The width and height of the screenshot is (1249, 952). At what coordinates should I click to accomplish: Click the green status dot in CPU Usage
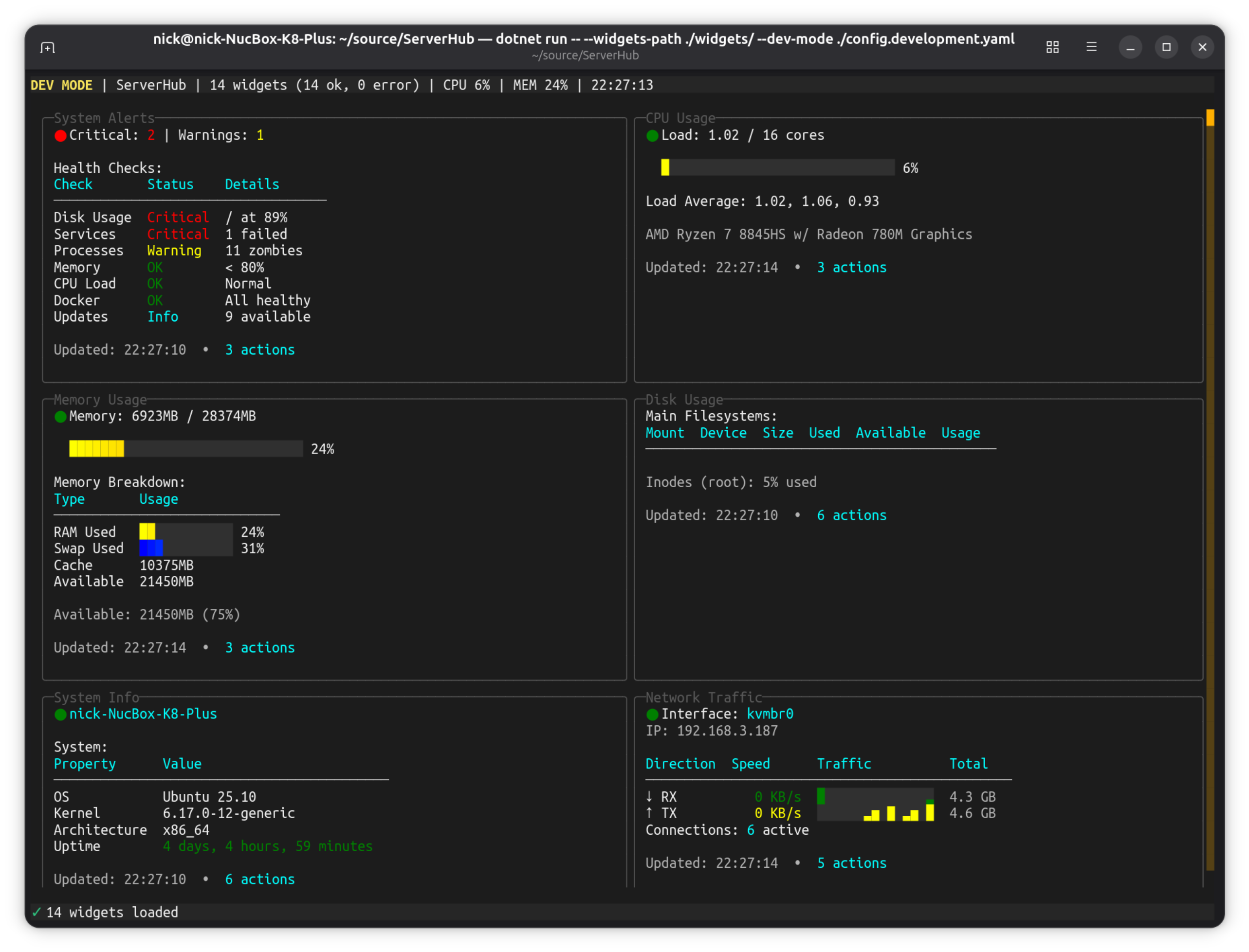pos(652,135)
